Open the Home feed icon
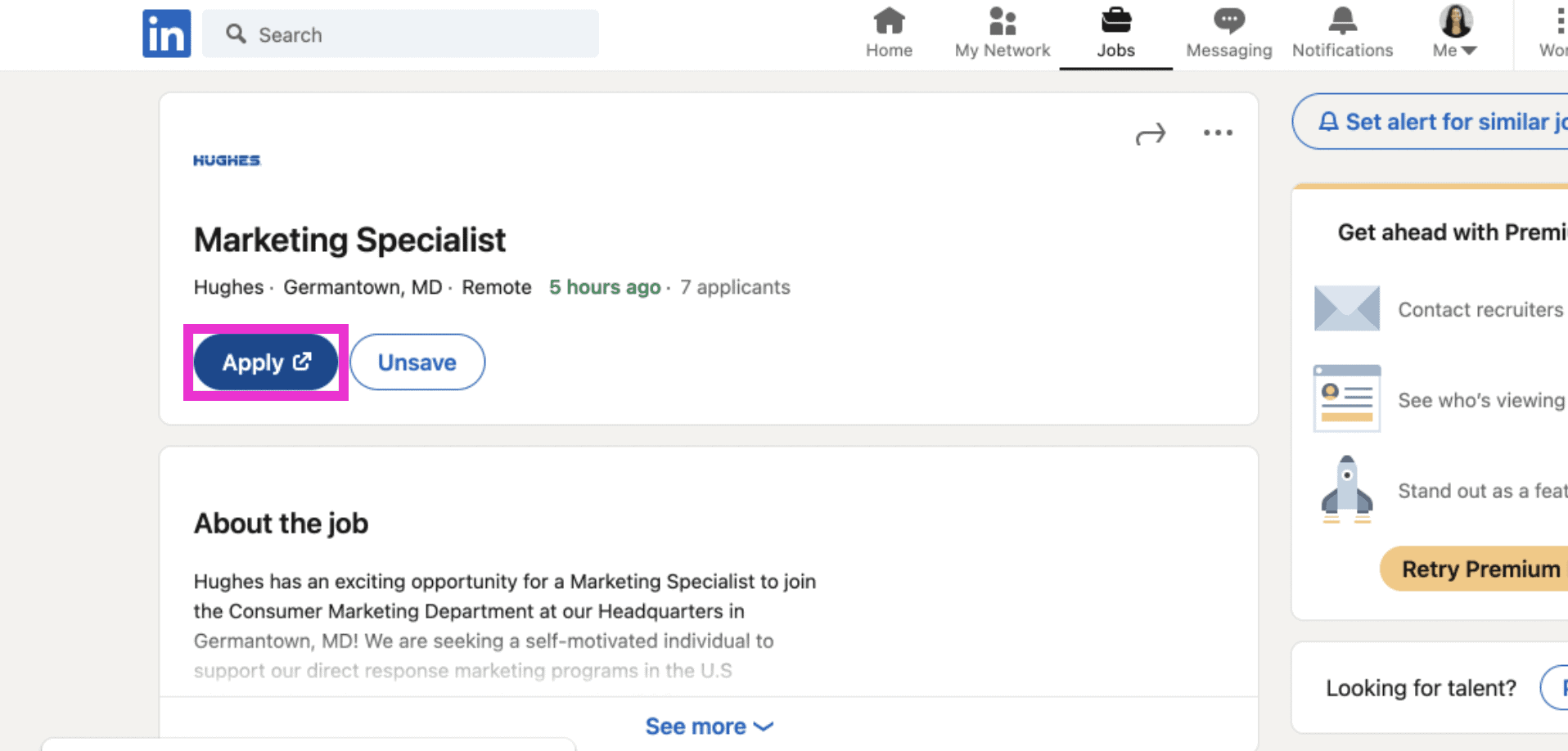The image size is (1568, 751). pyautogui.click(x=889, y=21)
